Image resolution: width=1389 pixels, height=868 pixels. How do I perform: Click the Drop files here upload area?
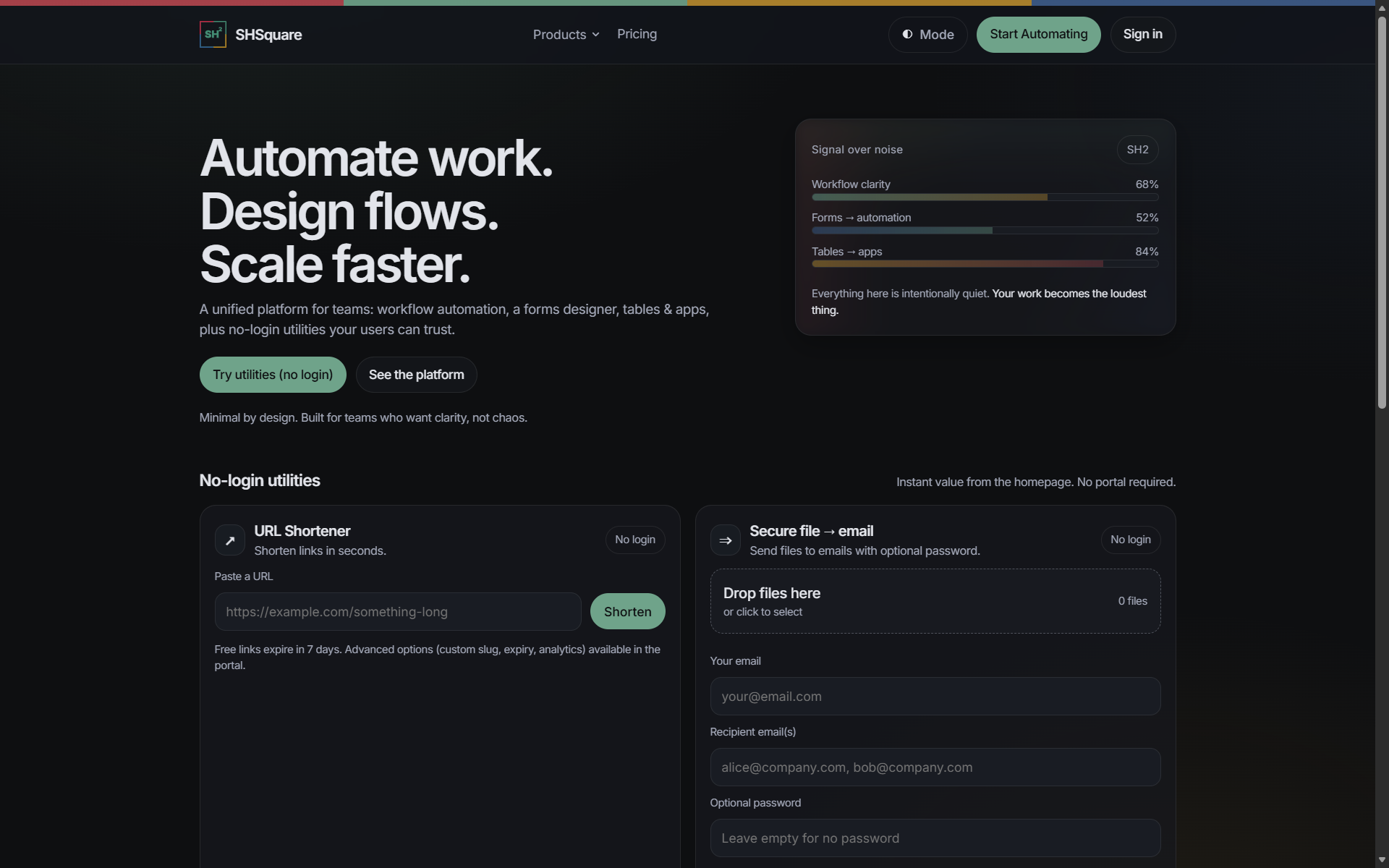(935, 601)
